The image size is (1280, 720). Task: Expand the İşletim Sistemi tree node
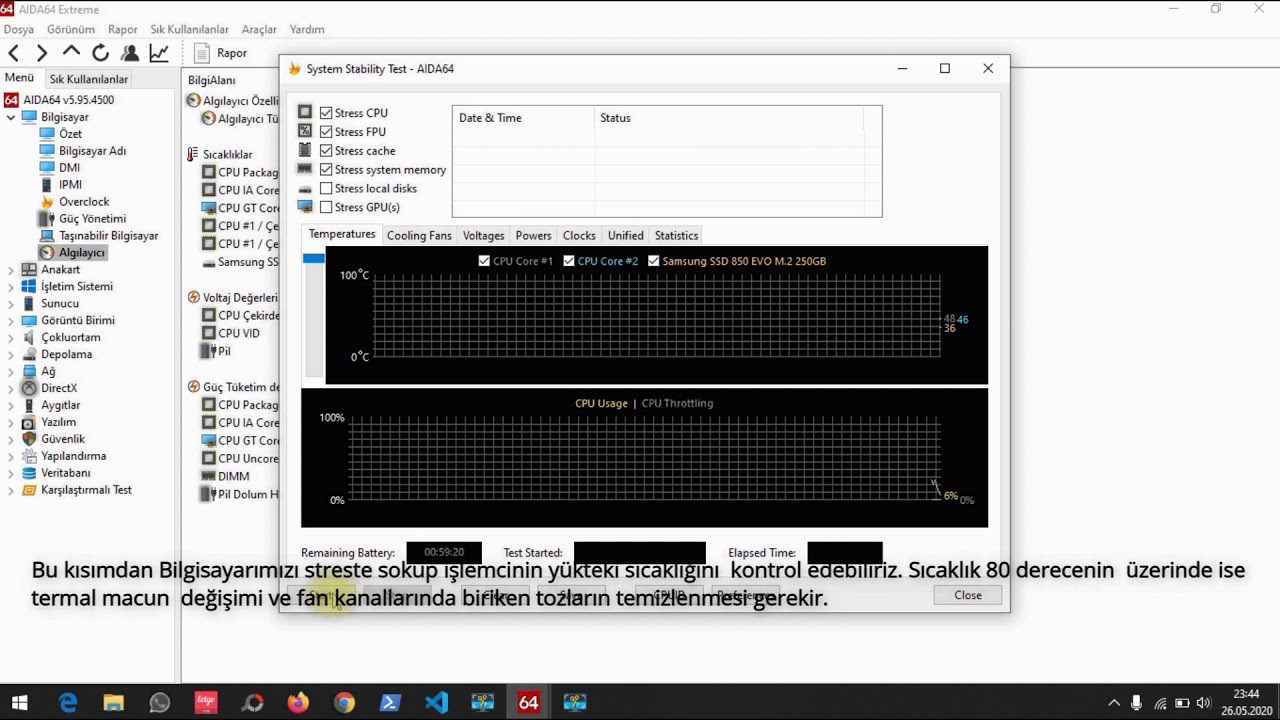point(11,287)
